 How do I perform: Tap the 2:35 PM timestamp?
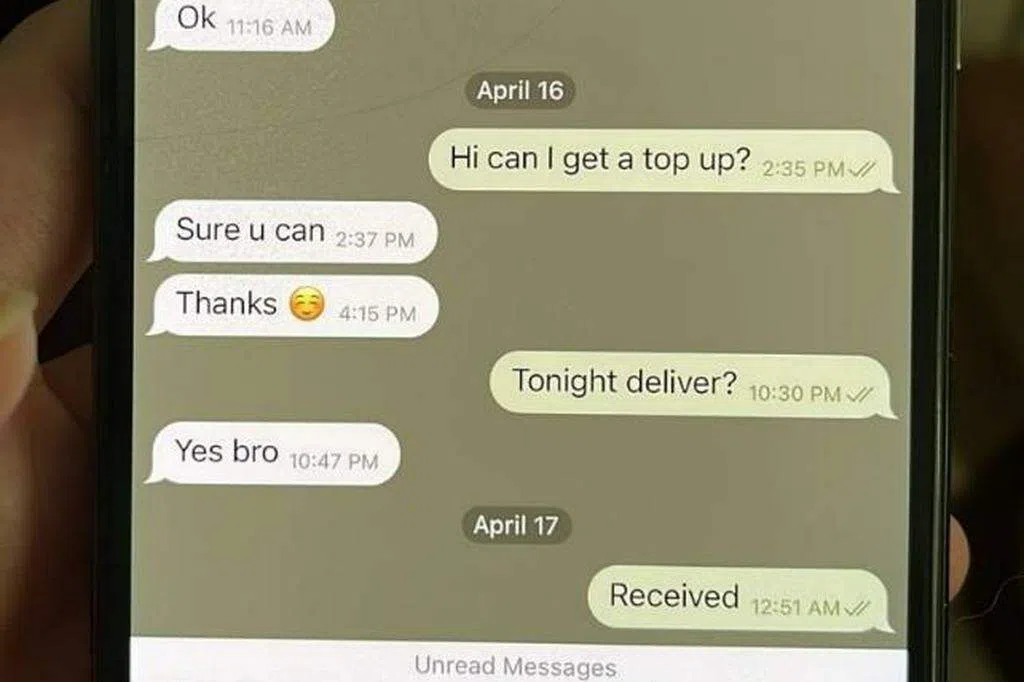coord(805,169)
